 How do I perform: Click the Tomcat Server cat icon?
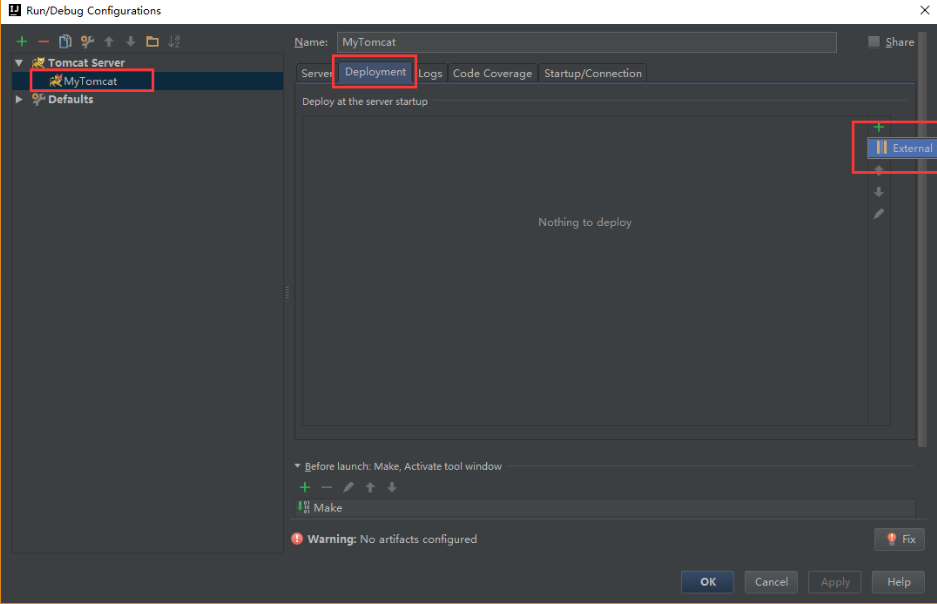38,62
